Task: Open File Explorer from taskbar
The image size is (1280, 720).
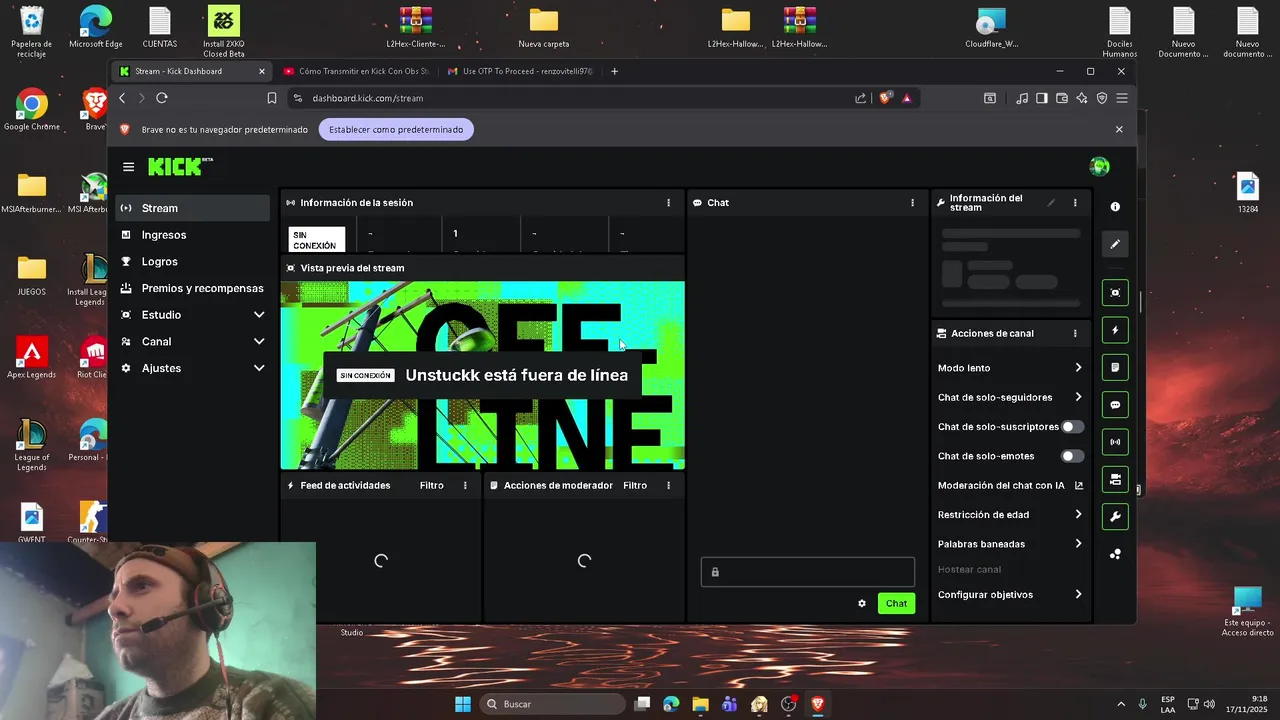Action: pos(700,704)
